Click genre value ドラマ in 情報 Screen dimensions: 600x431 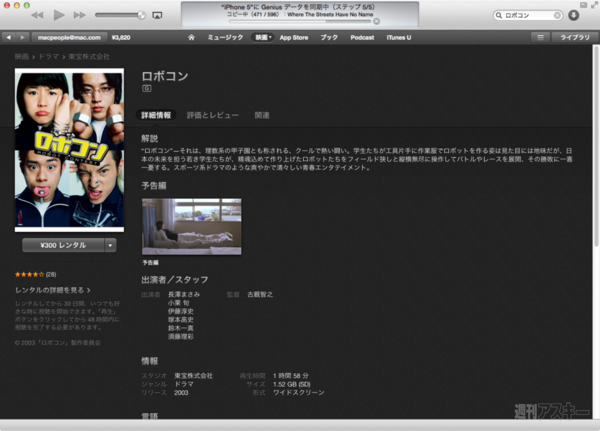(184, 384)
